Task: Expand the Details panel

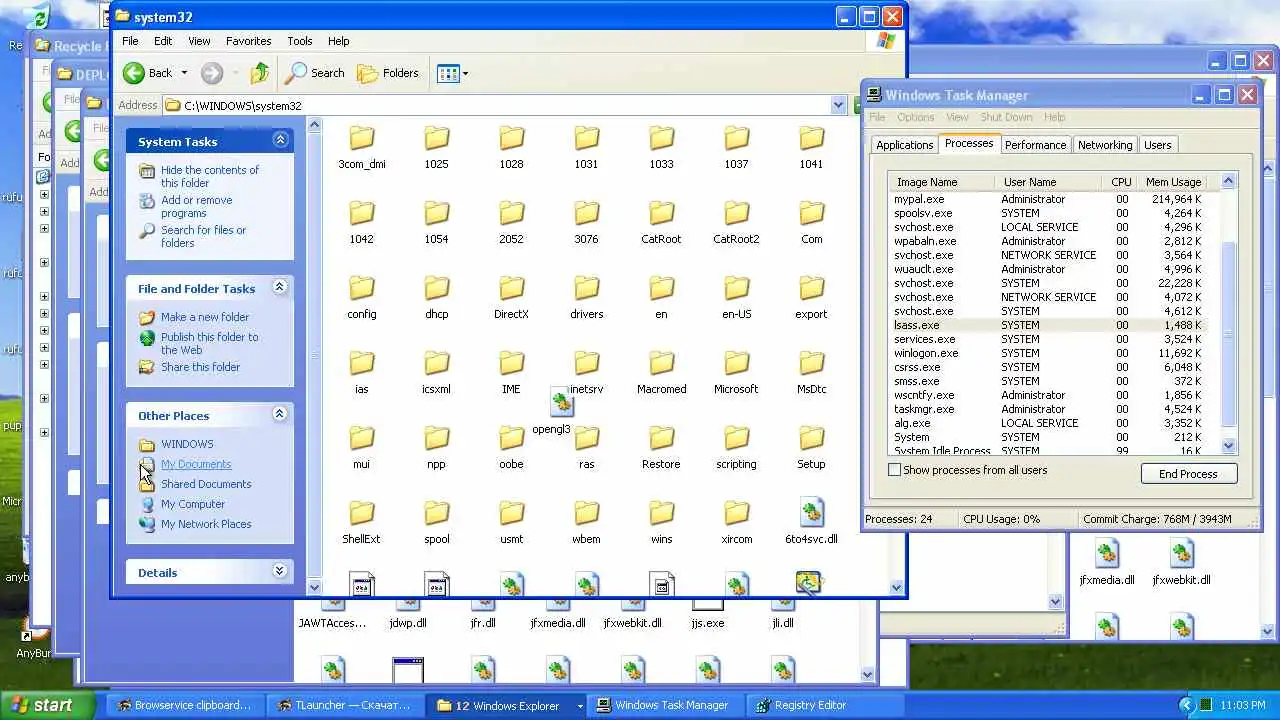Action: (x=280, y=571)
